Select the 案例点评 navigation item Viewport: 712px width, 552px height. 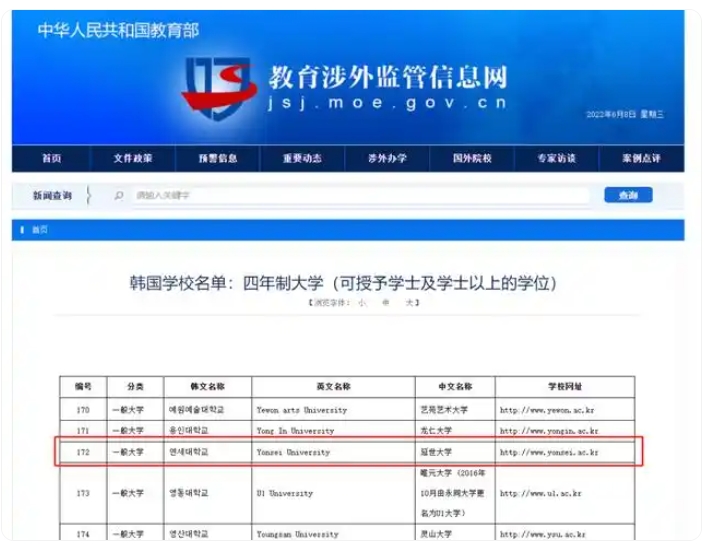click(x=640, y=159)
